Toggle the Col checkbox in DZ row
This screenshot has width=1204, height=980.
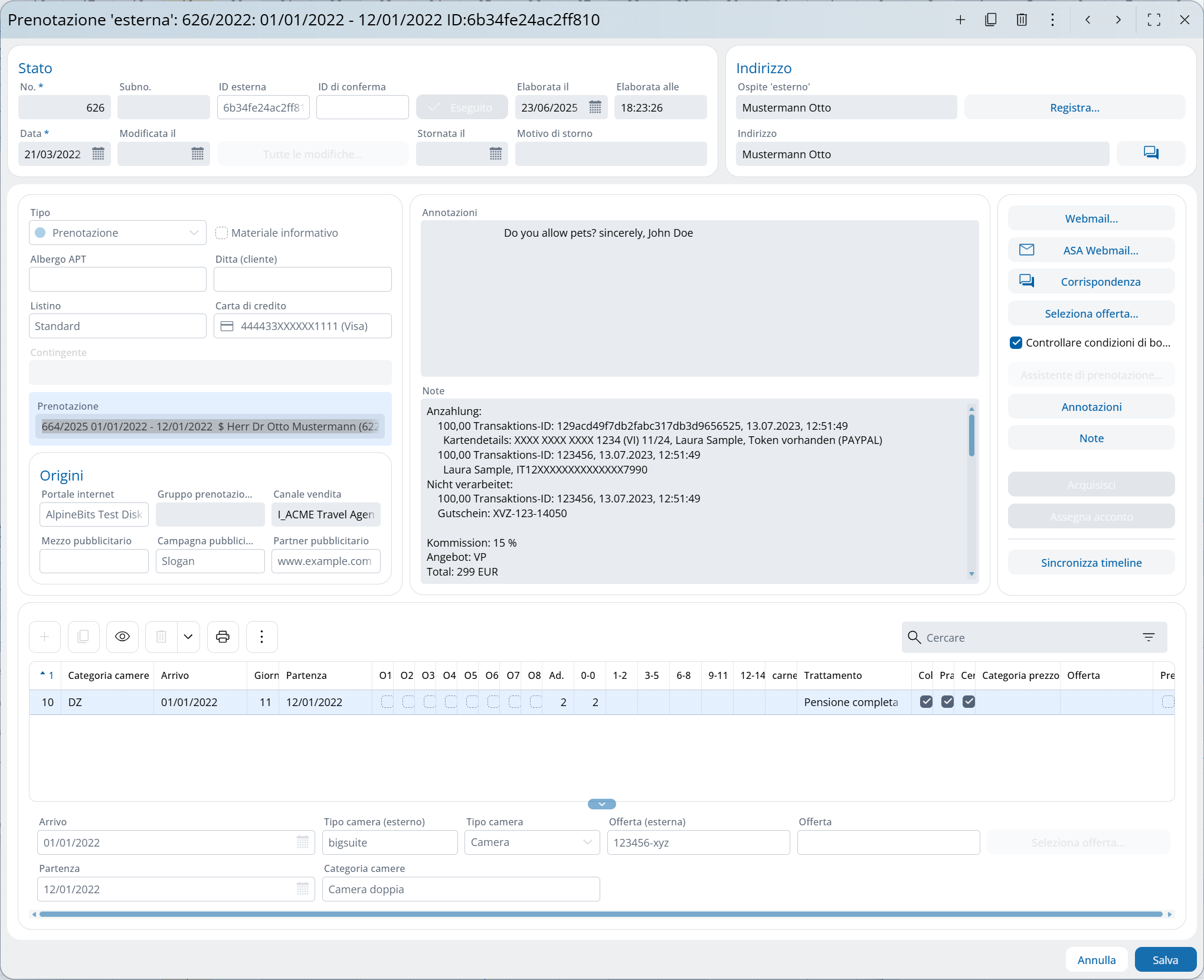tap(926, 702)
